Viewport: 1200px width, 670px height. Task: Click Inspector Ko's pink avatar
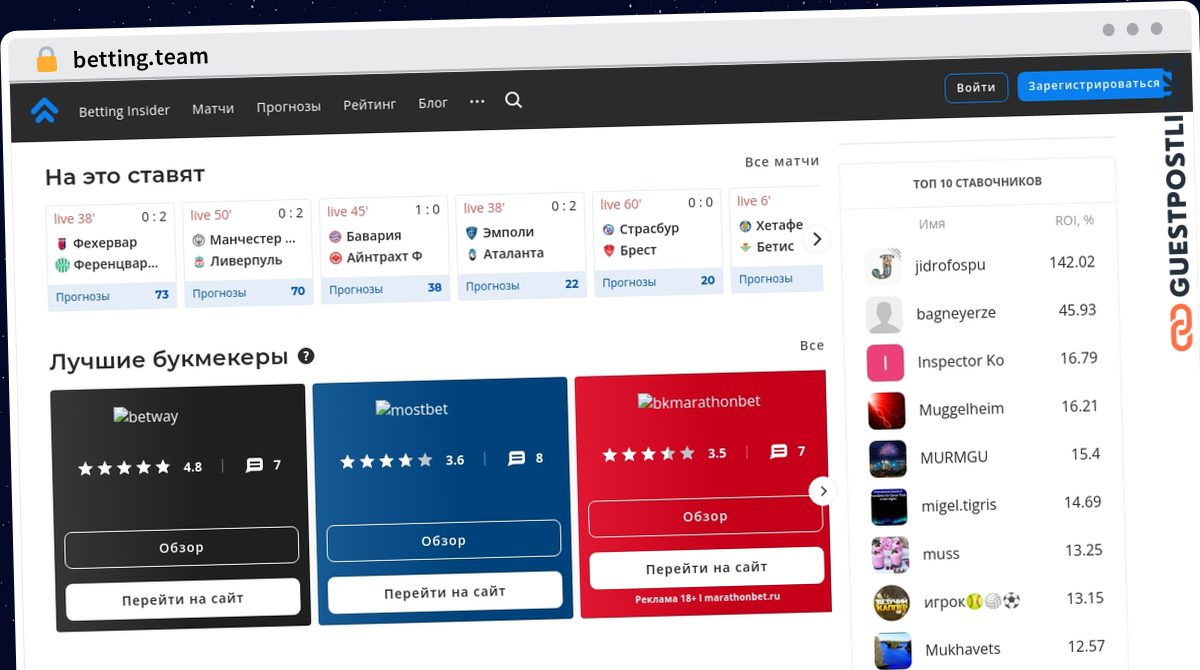point(885,363)
